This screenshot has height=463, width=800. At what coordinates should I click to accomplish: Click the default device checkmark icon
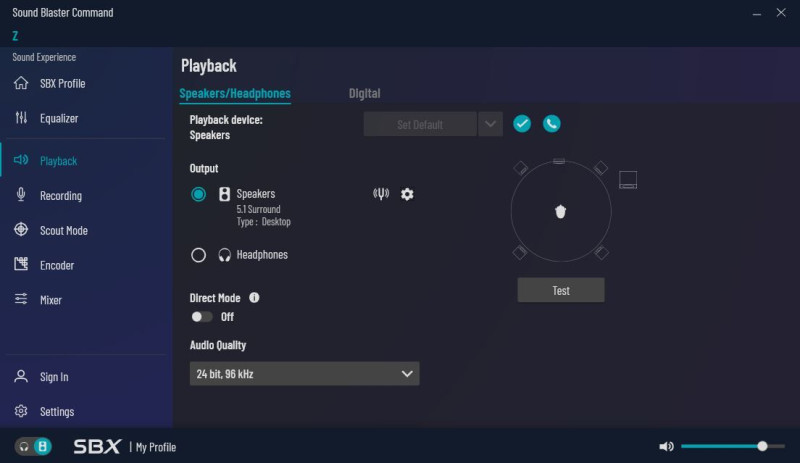pos(522,124)
